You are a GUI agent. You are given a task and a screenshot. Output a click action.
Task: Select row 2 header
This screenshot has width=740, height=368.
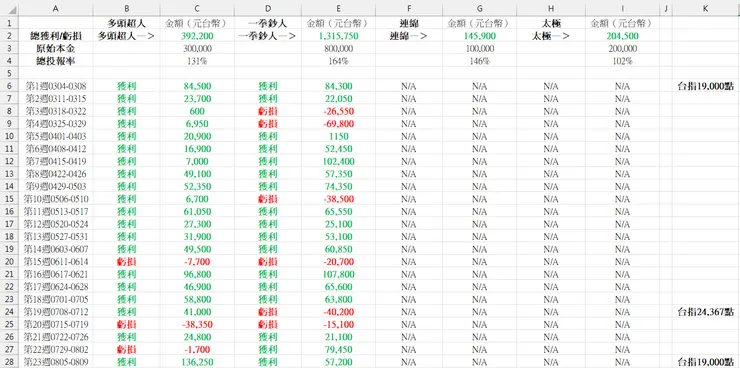point(9,36)
